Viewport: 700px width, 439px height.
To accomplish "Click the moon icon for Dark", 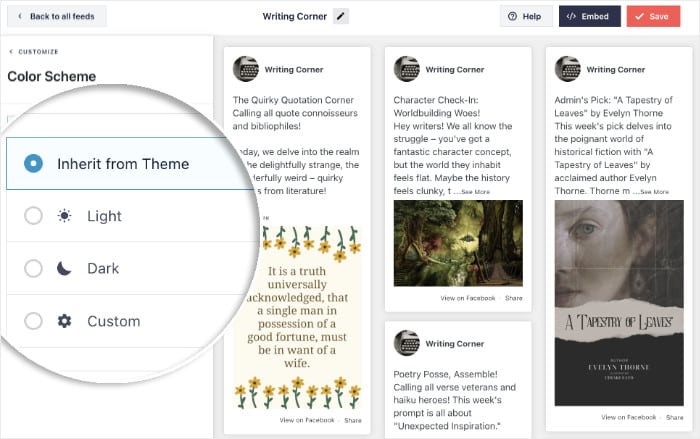I will click(x=64, y=269).
